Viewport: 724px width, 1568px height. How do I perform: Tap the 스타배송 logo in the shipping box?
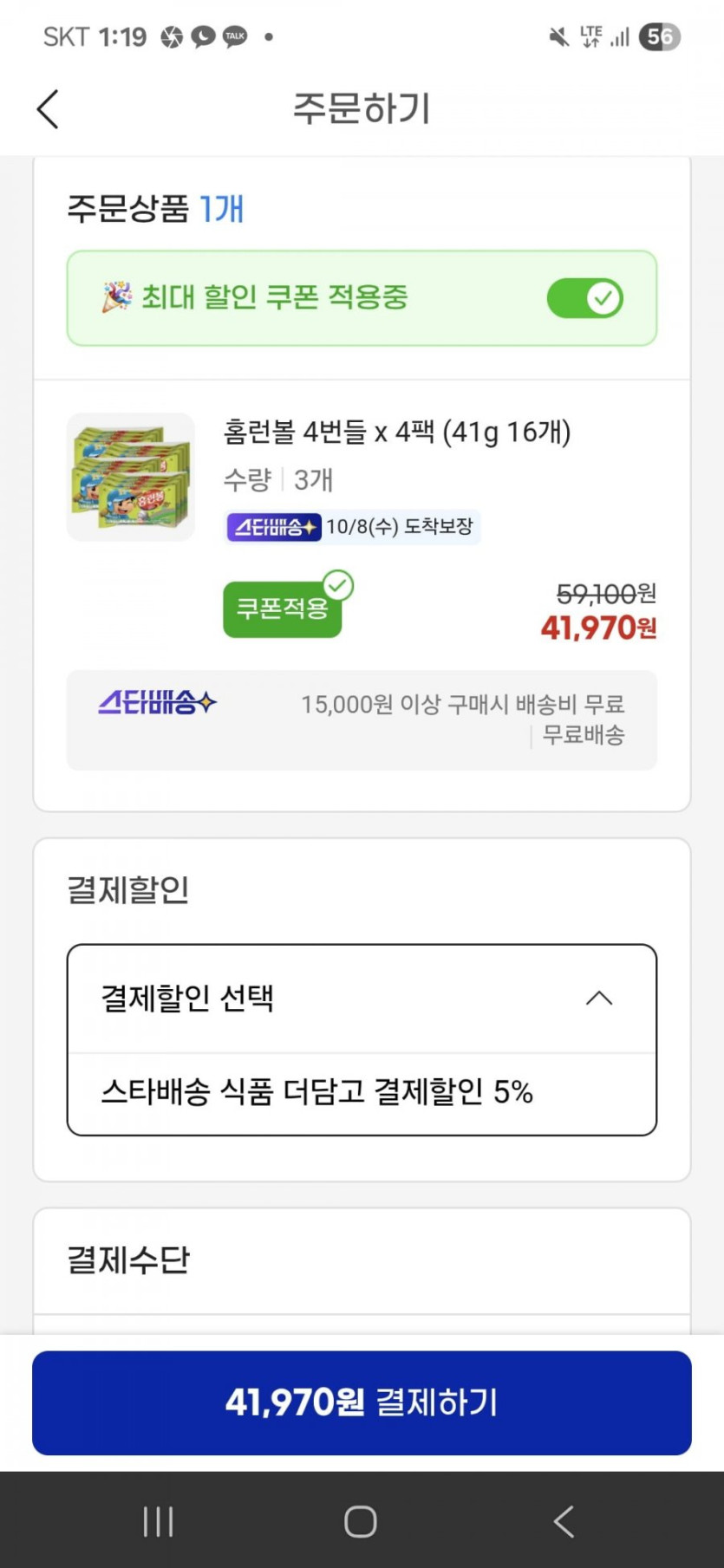point(157,702)
